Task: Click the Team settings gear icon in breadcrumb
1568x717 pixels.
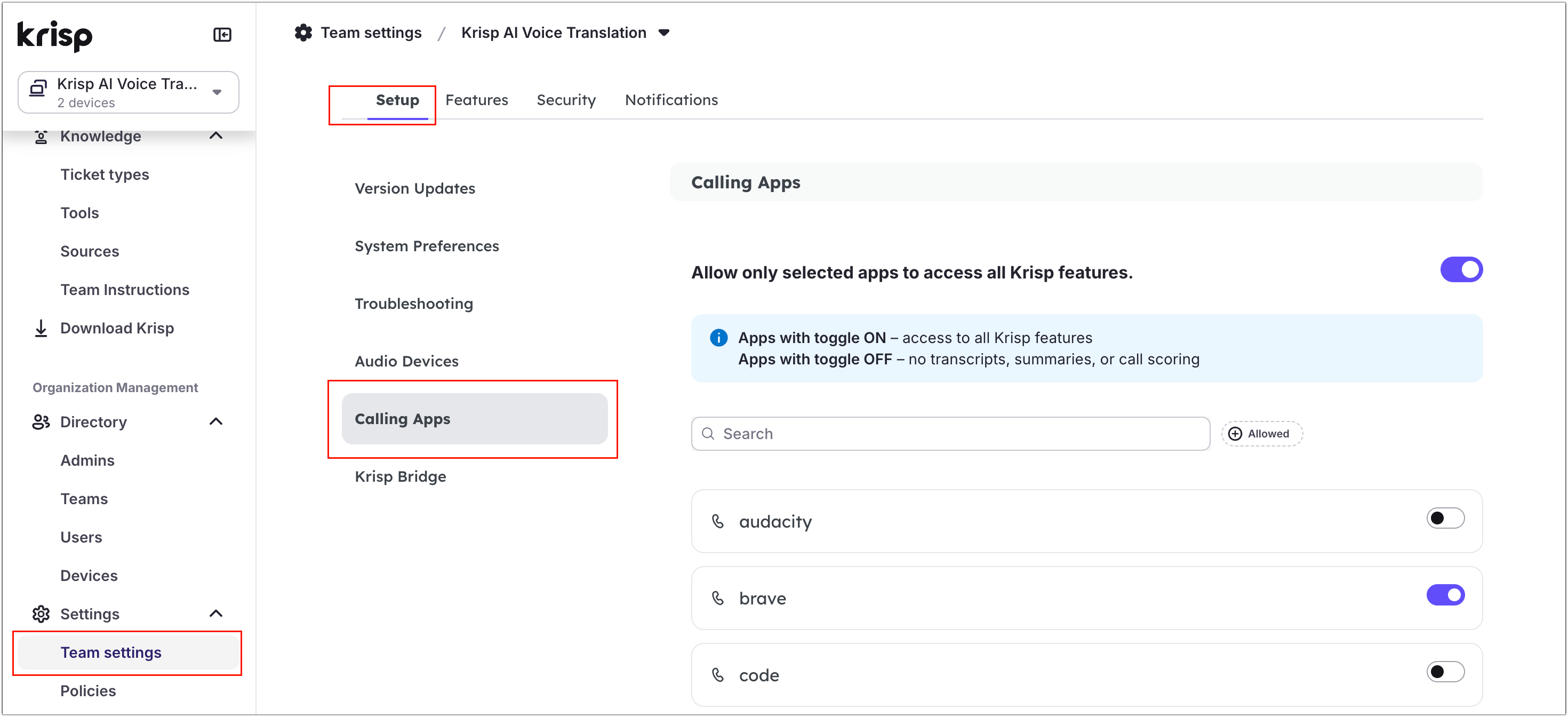Action: 303,33
